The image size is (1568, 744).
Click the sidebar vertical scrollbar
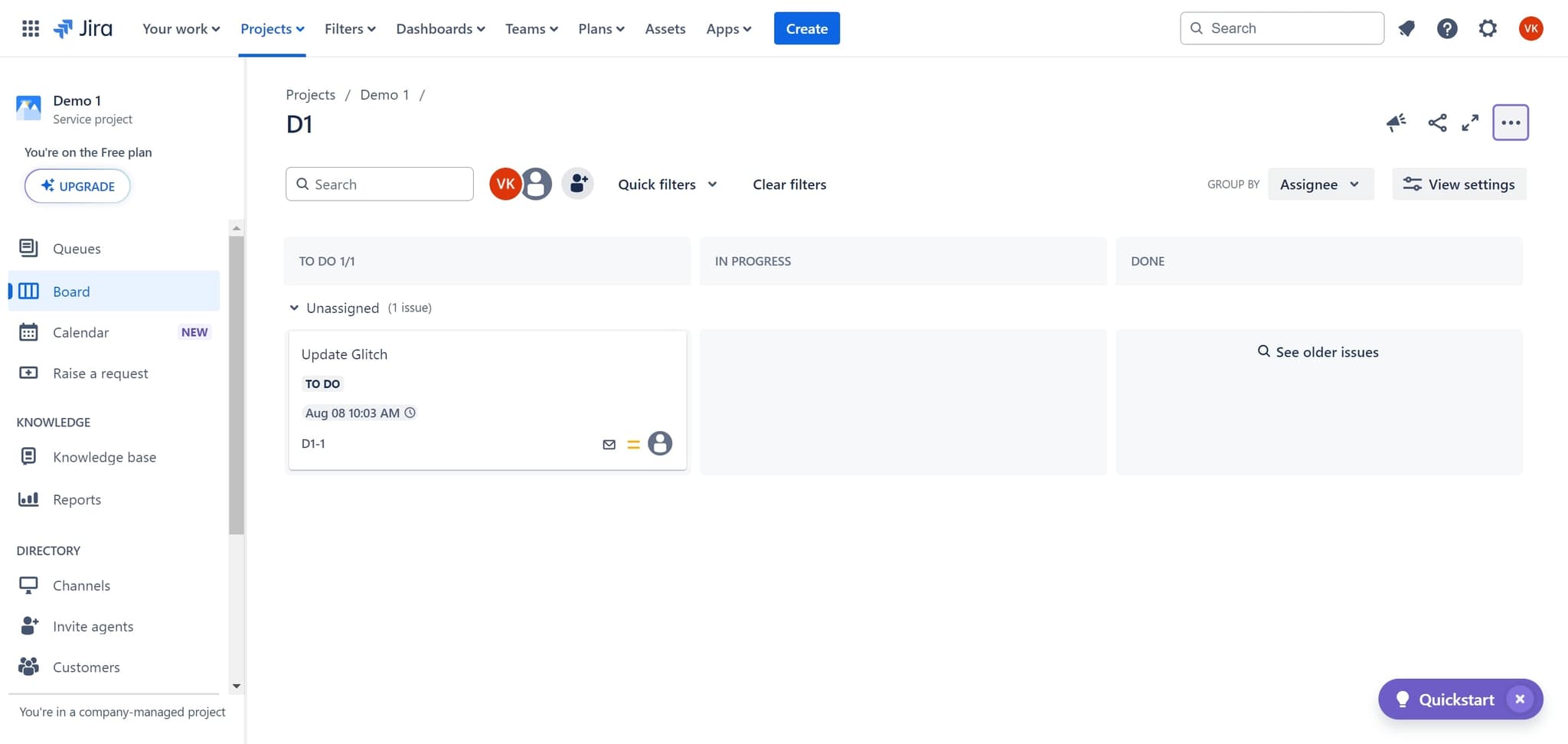[236, 383]
